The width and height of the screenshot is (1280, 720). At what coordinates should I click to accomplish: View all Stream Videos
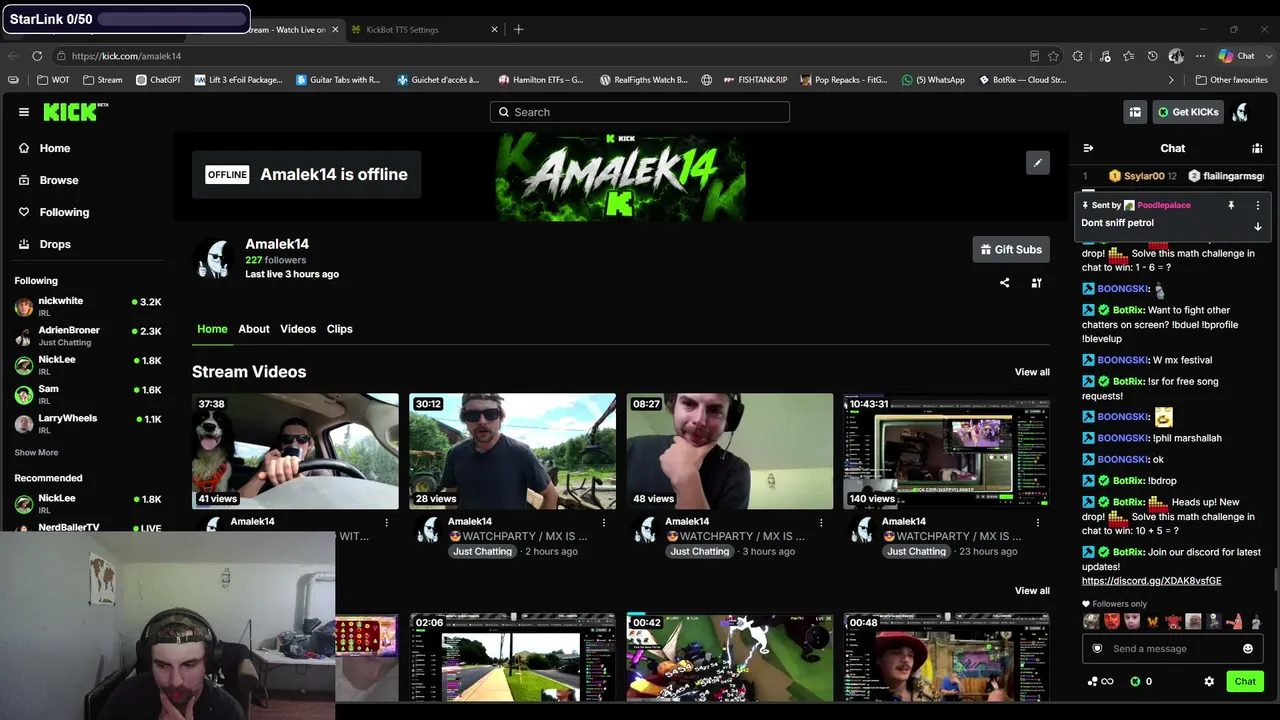pyautogui.click(x=1032, y=372)
